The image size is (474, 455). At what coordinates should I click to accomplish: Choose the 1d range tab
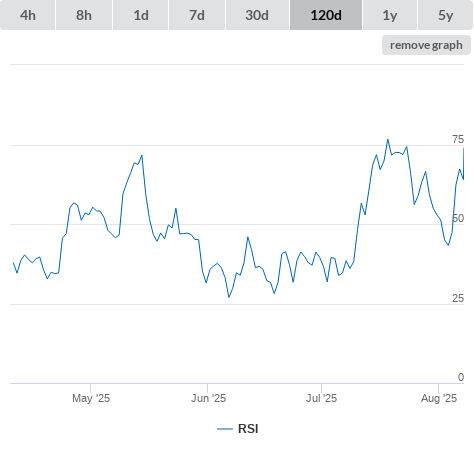[141, 15]
